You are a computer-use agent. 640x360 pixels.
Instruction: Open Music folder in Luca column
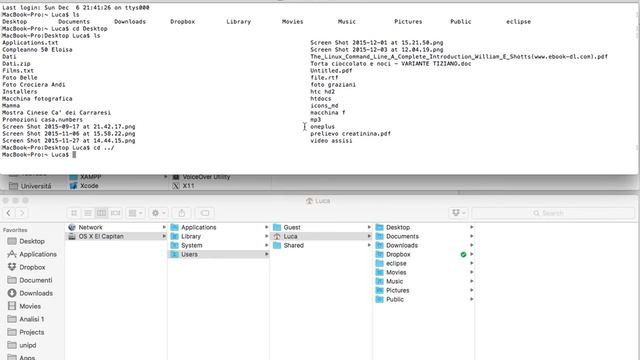click(424, 281)
